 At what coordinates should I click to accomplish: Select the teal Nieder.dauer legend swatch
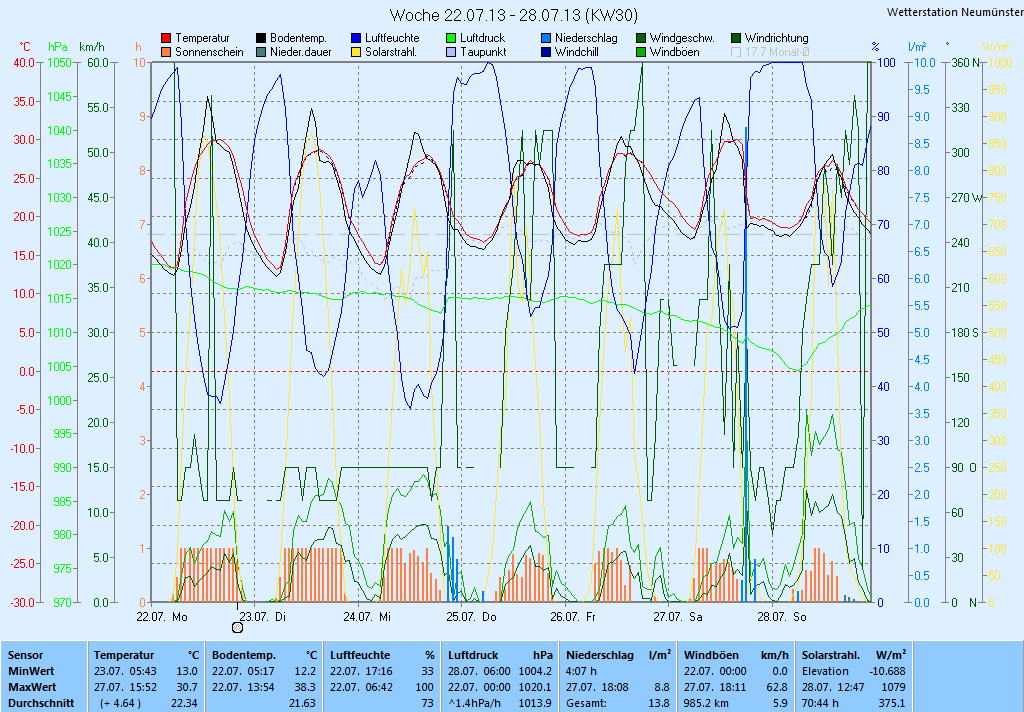pyautogui.click(x=261, y=52)
